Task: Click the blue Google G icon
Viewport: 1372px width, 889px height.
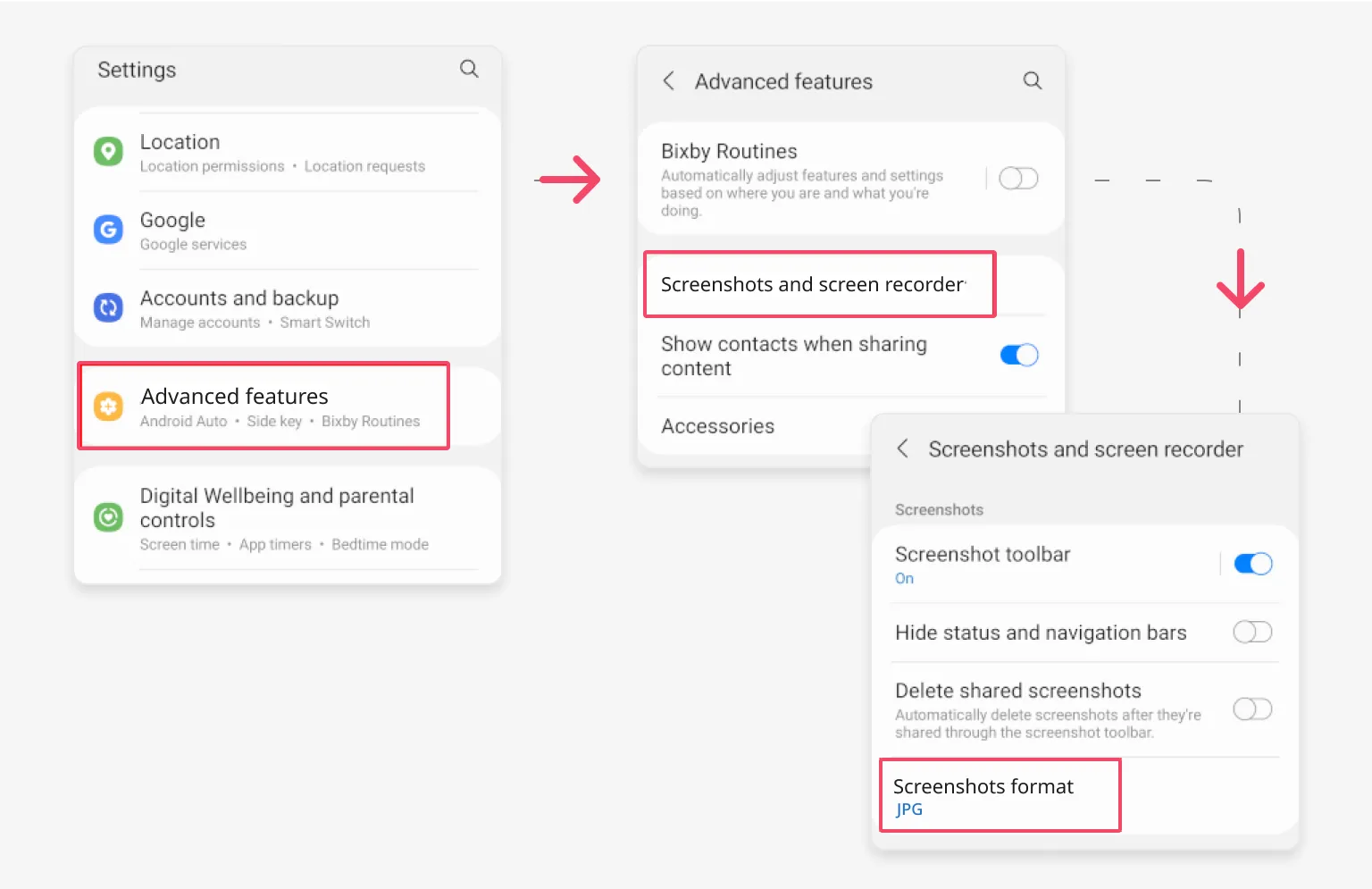Action: click(x=108, y=230)
